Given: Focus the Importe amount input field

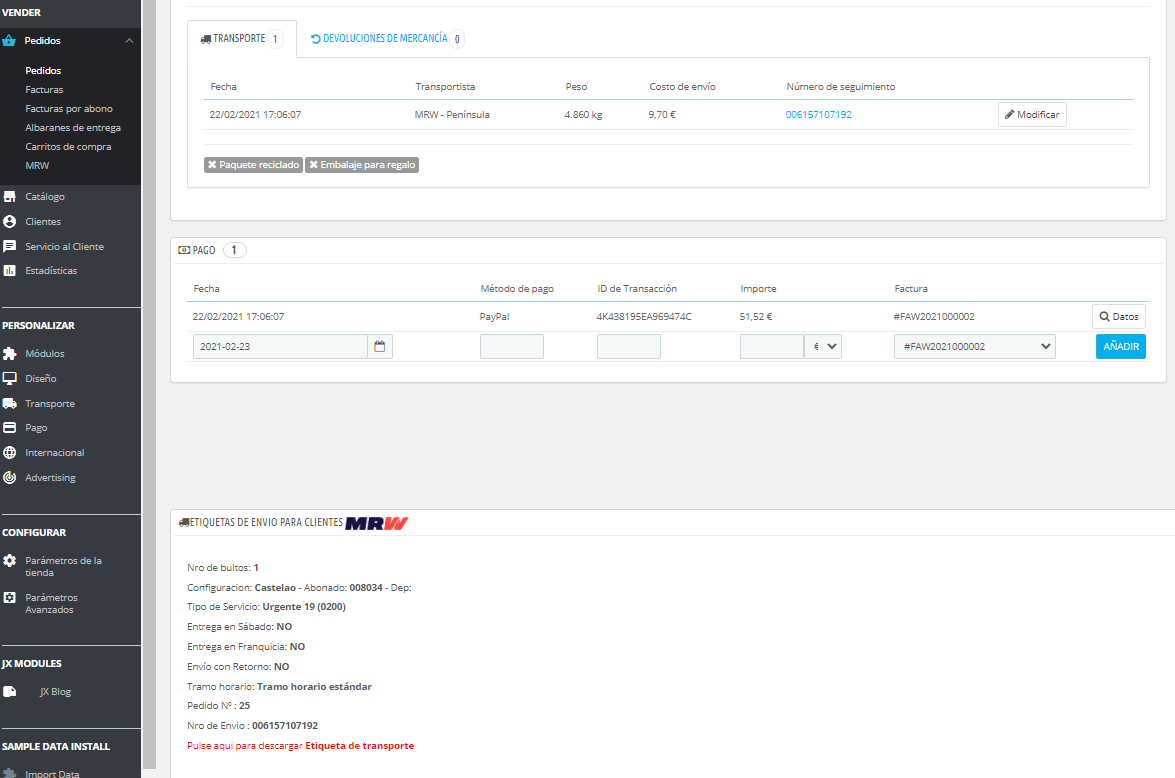Looking at the screenshot, I should tap(772, 346).
